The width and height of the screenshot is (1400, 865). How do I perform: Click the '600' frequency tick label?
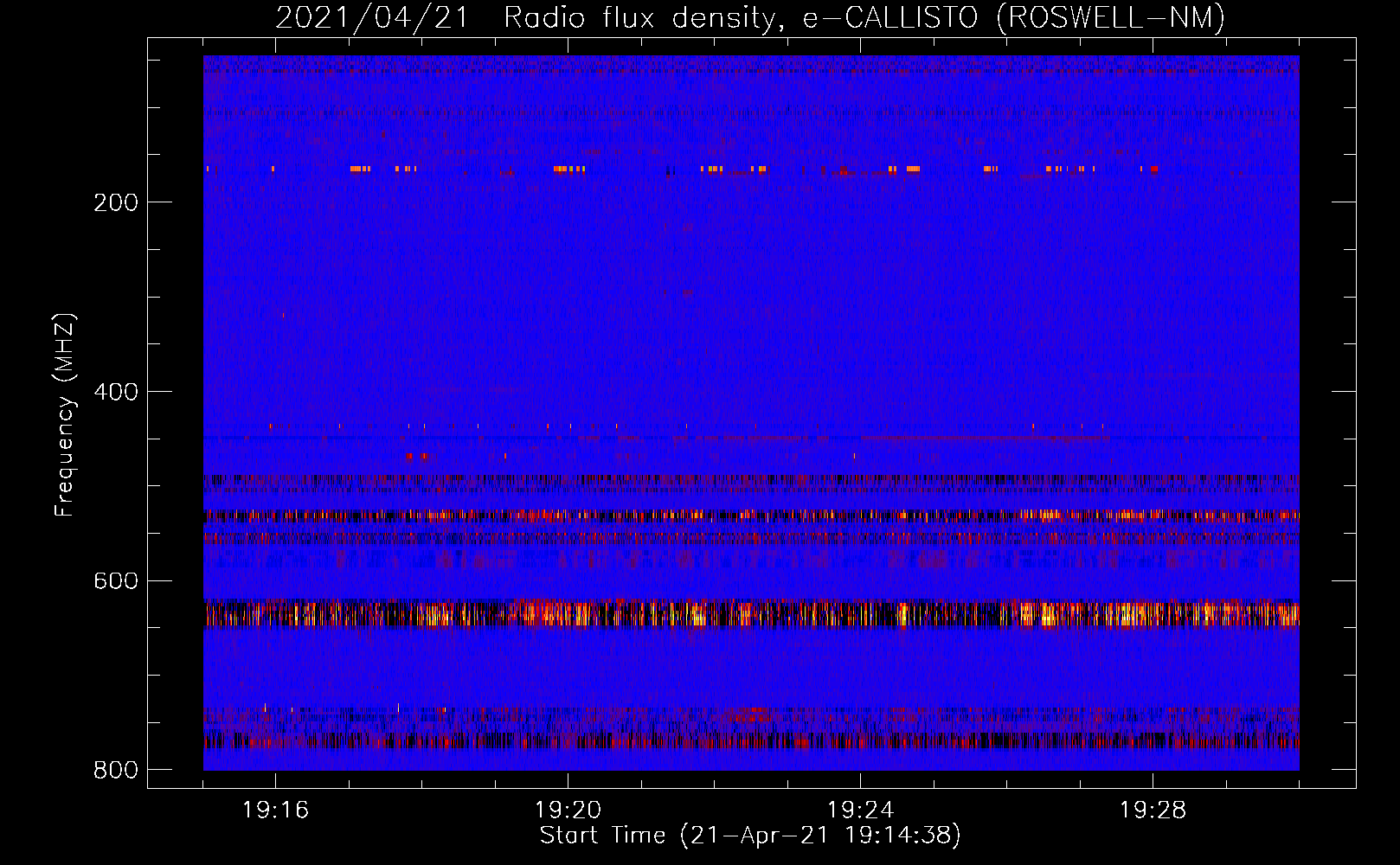tap(116, 580)
